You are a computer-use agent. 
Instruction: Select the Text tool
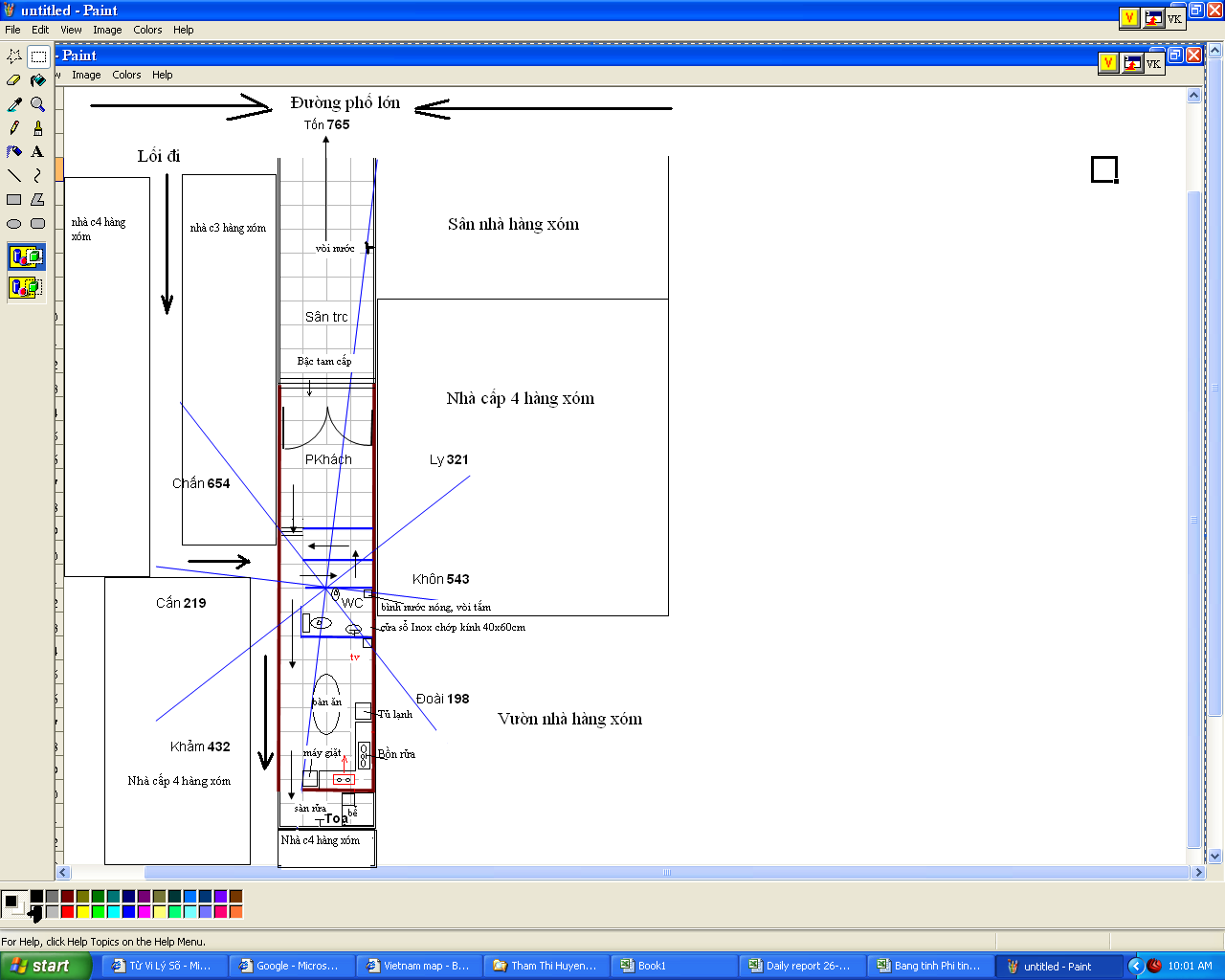[37, 152]
